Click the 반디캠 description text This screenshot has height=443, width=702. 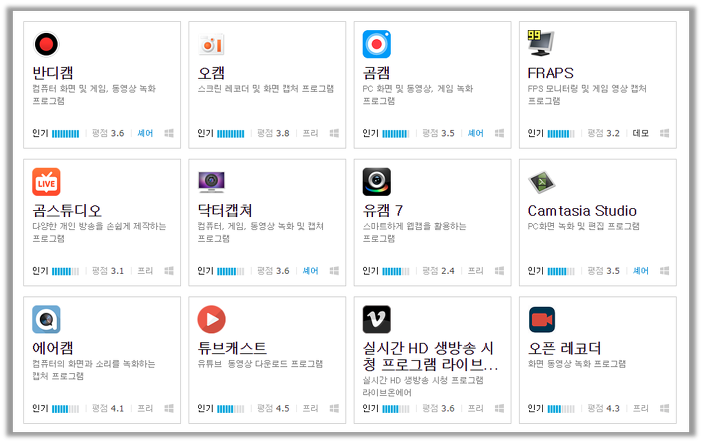[x=94, y=95]
